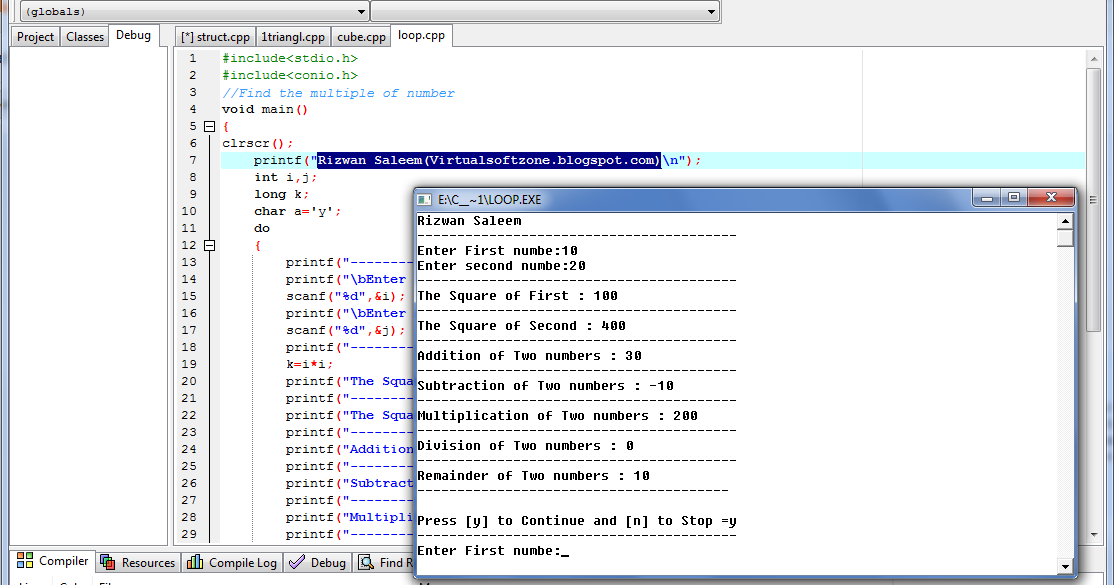This screenshot has height=585, width=1114.
Task: Select the Project sidebar tab
Action: (x=35, y=37)
